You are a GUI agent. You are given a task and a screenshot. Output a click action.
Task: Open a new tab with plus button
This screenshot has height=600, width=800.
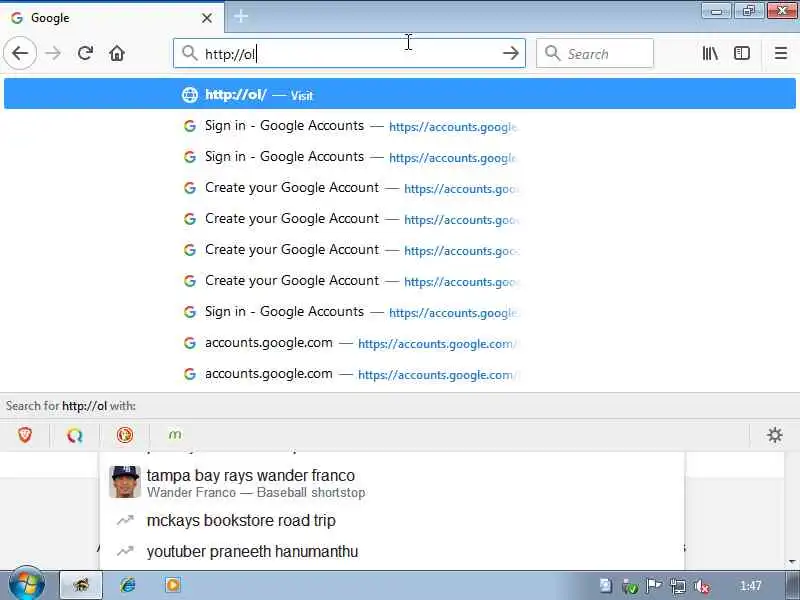[x=241, y=16]
